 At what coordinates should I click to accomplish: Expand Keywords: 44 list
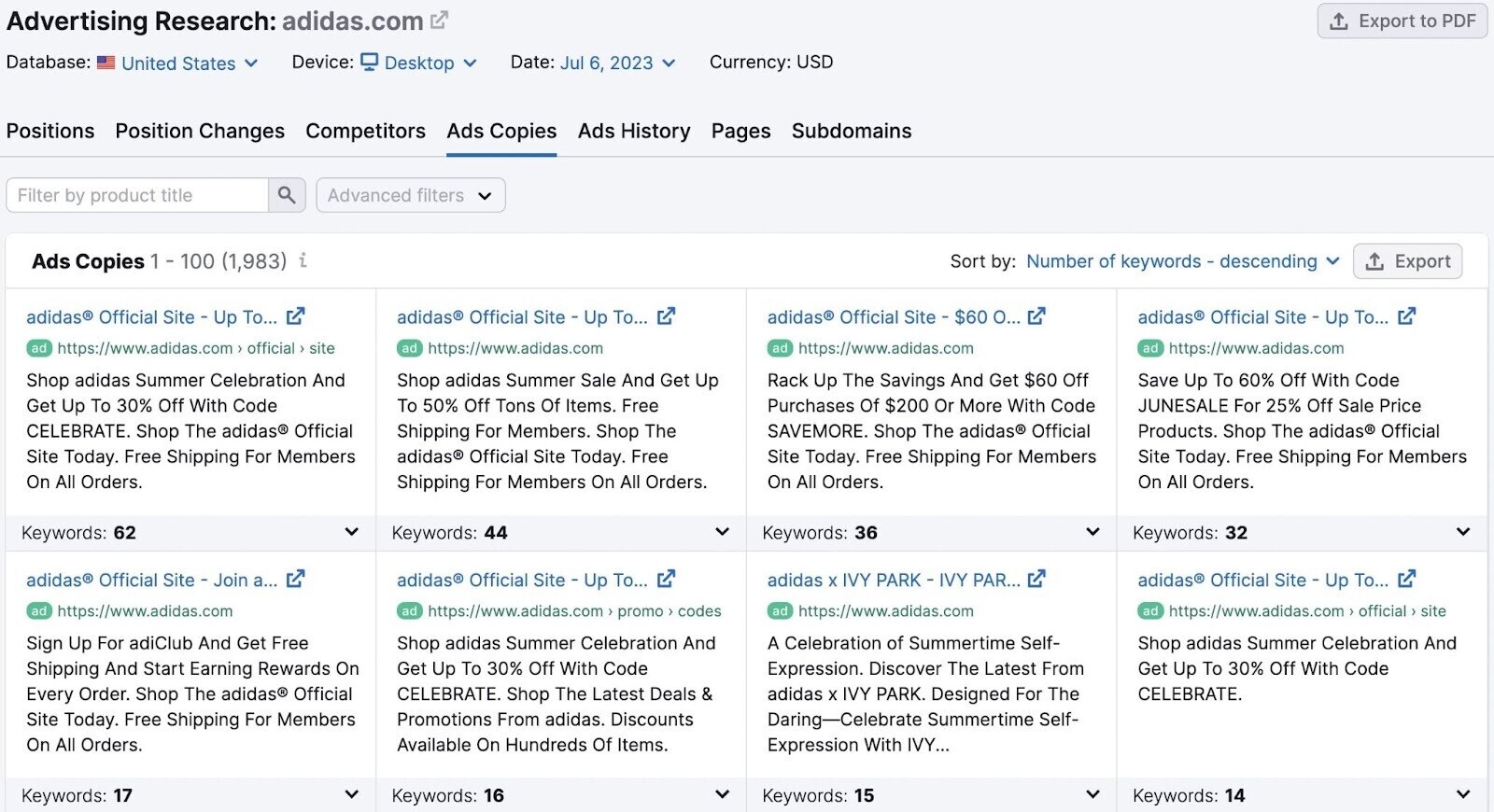point(722,532)
